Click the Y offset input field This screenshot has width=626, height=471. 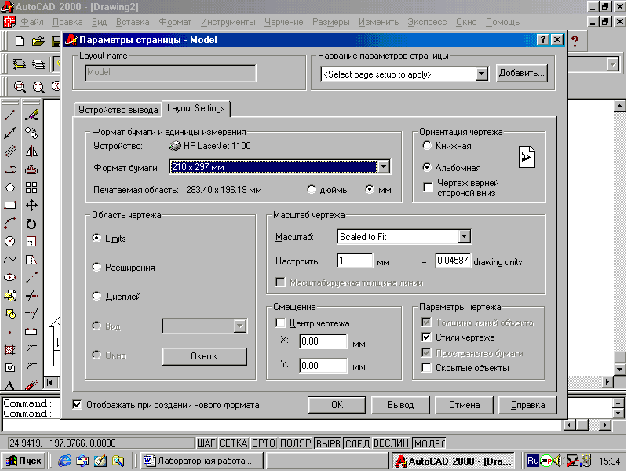point(323,366)
